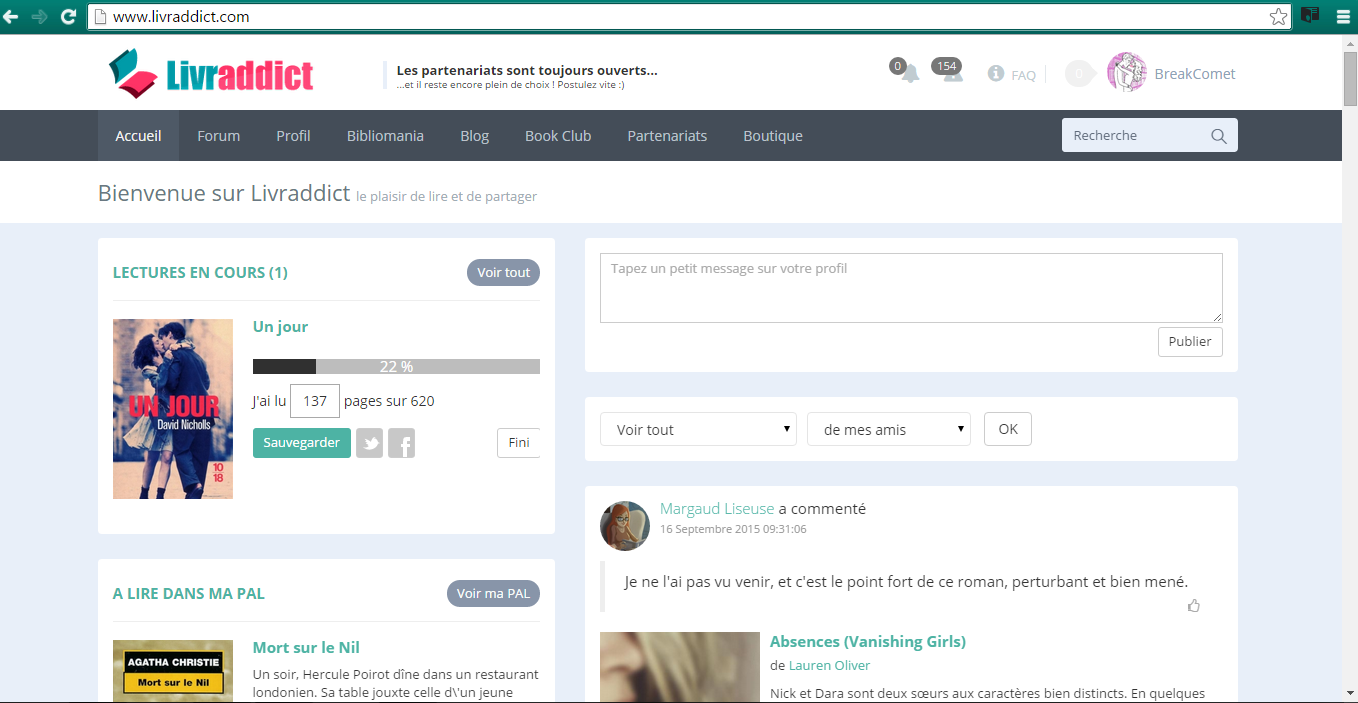Open the message bubble counter showing 0
Viewport: 1358px width, 703px height.
(1080, 74)
